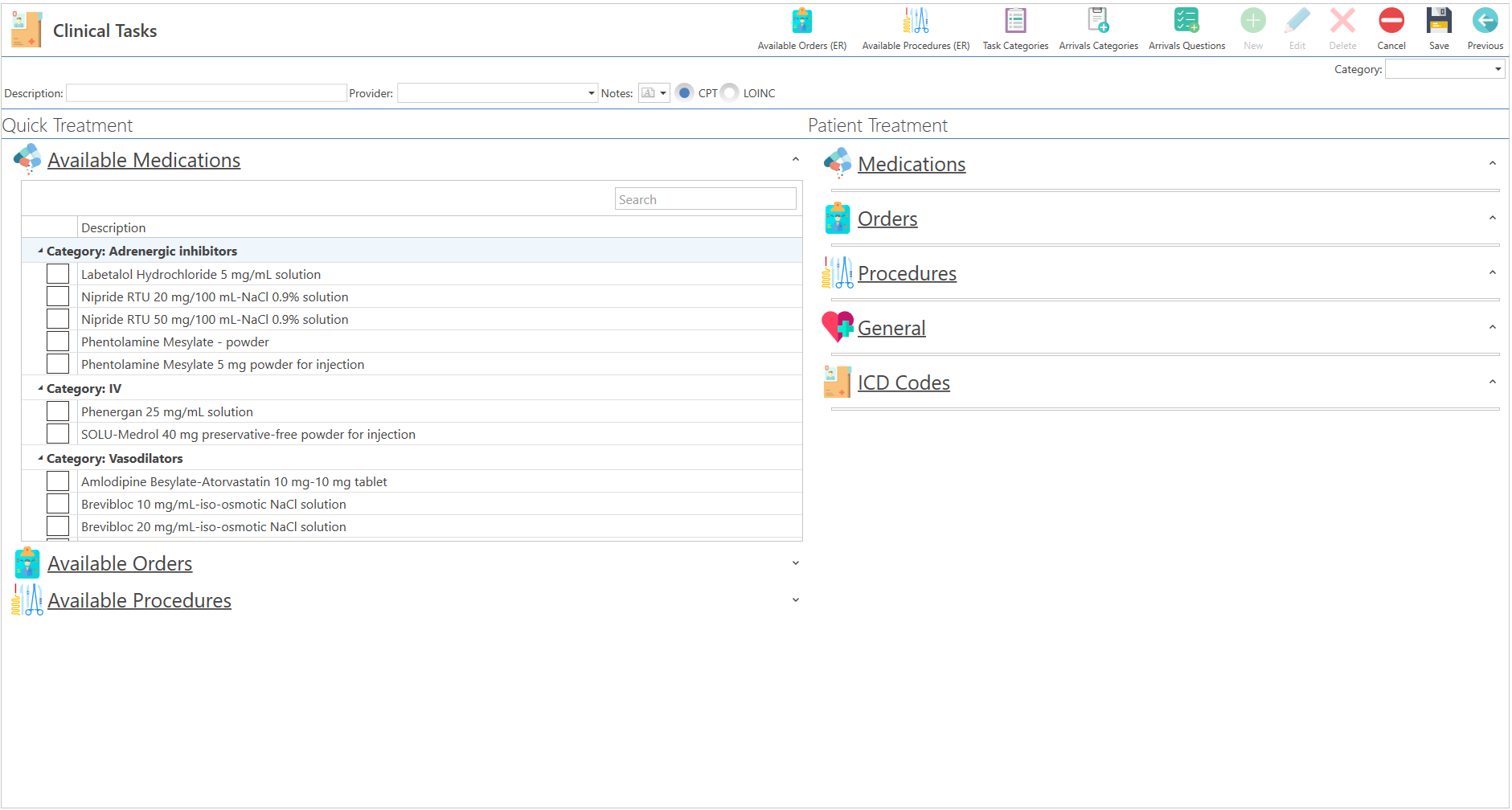Check SOLU-Medrol 40 mg checkbox

58,434
